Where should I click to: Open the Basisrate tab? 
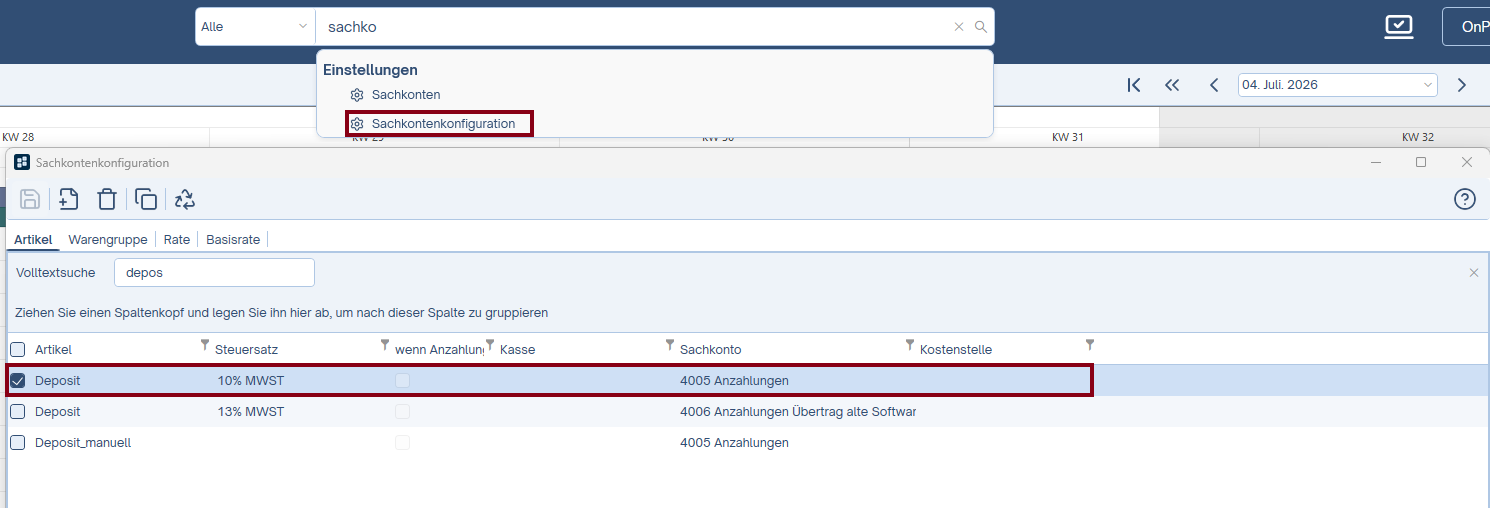pyautogui.click(x=233, y=240)
